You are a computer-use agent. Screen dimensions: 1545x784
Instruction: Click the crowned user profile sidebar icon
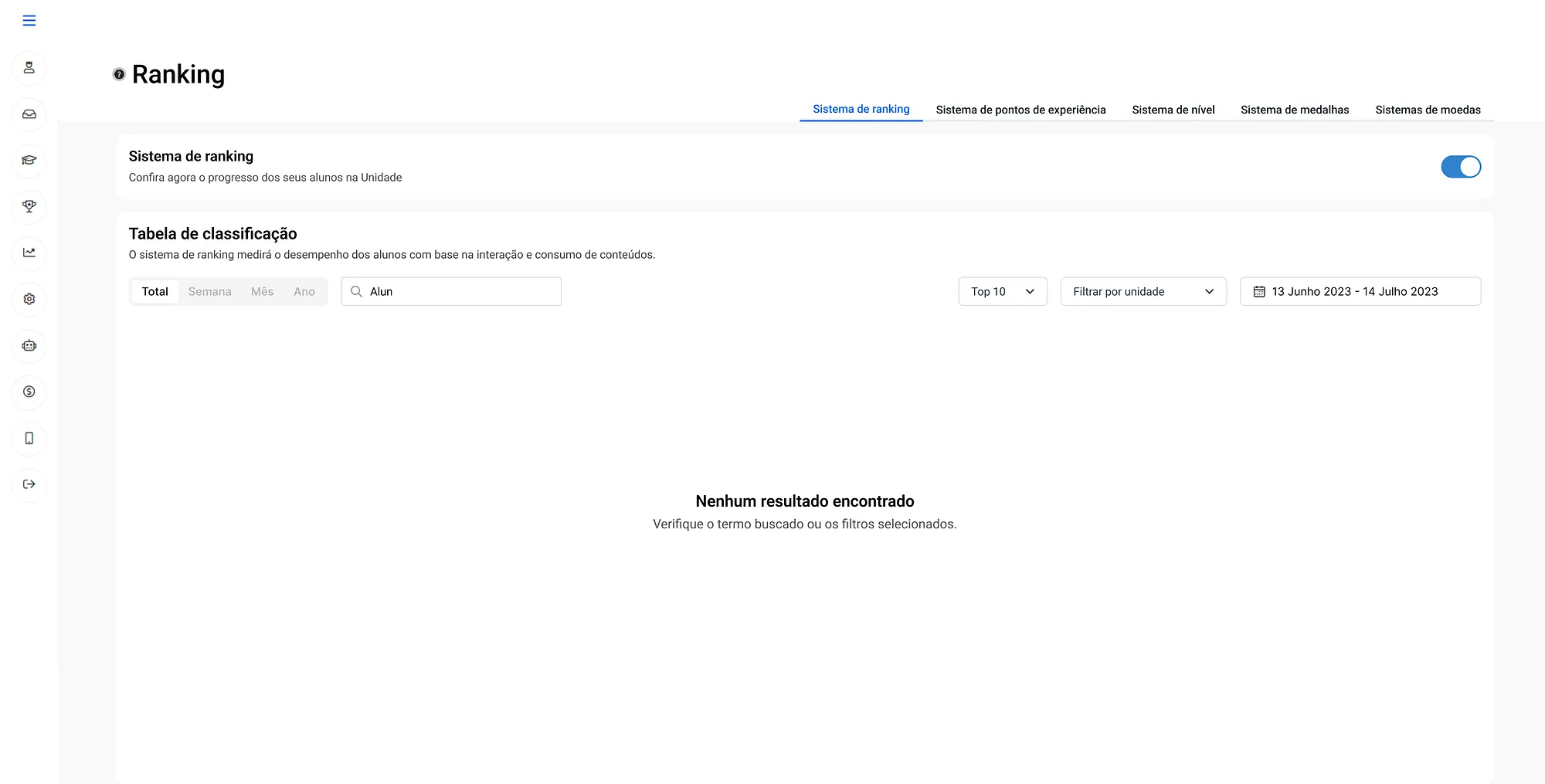coord(29,68)
